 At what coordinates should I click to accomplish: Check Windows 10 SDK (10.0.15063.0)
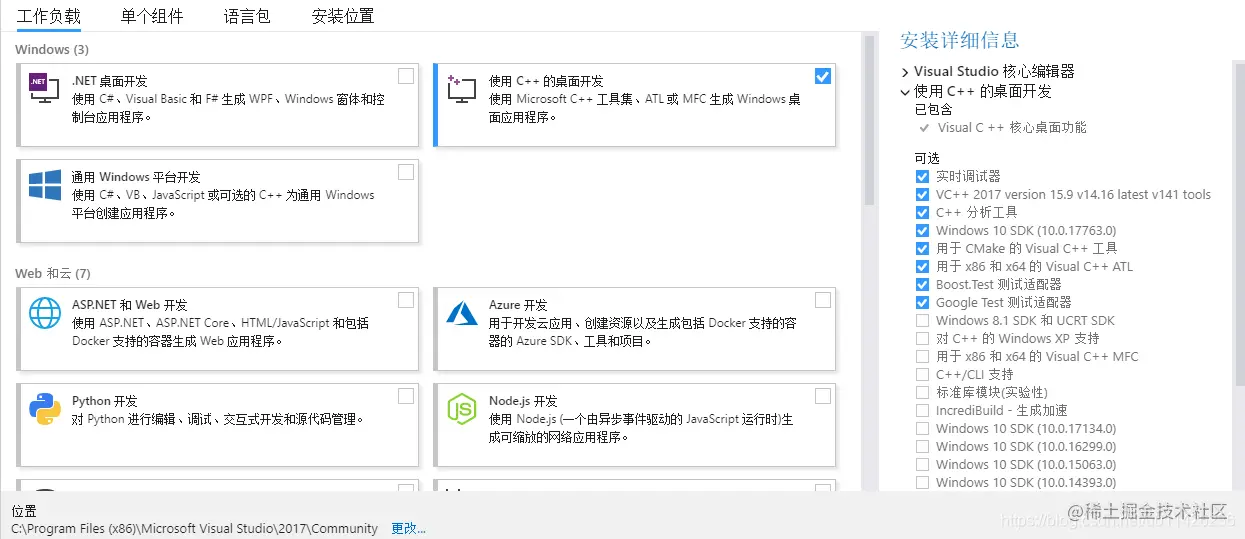pos(922,464)
